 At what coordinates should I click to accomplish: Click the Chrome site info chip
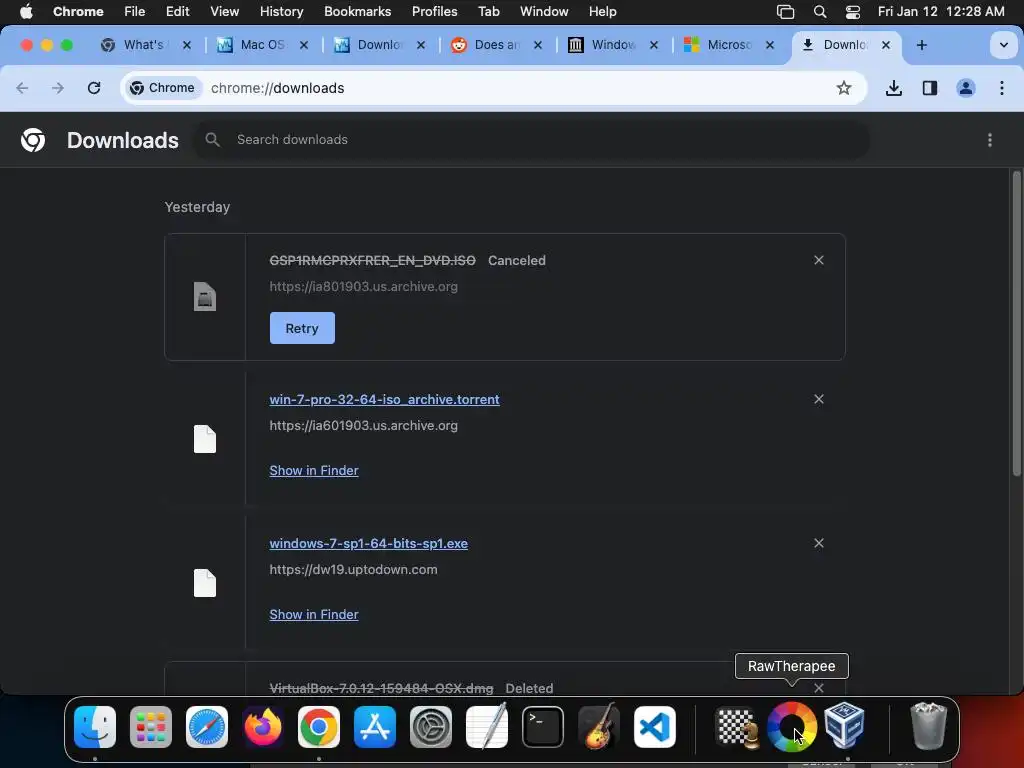(x=163, y=88)
